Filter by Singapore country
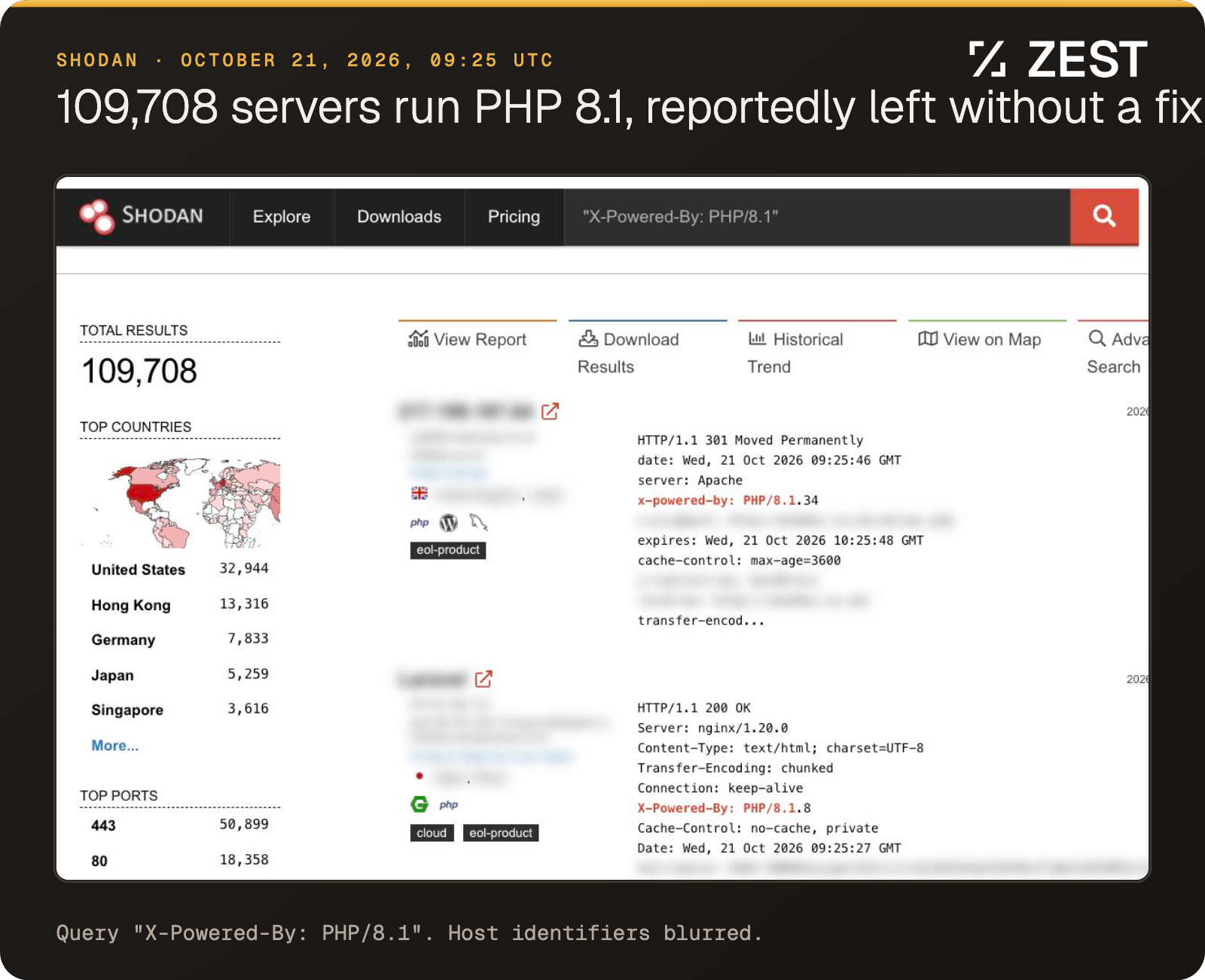This screenshot has height=980, width=1205. (x=127, y=710)
